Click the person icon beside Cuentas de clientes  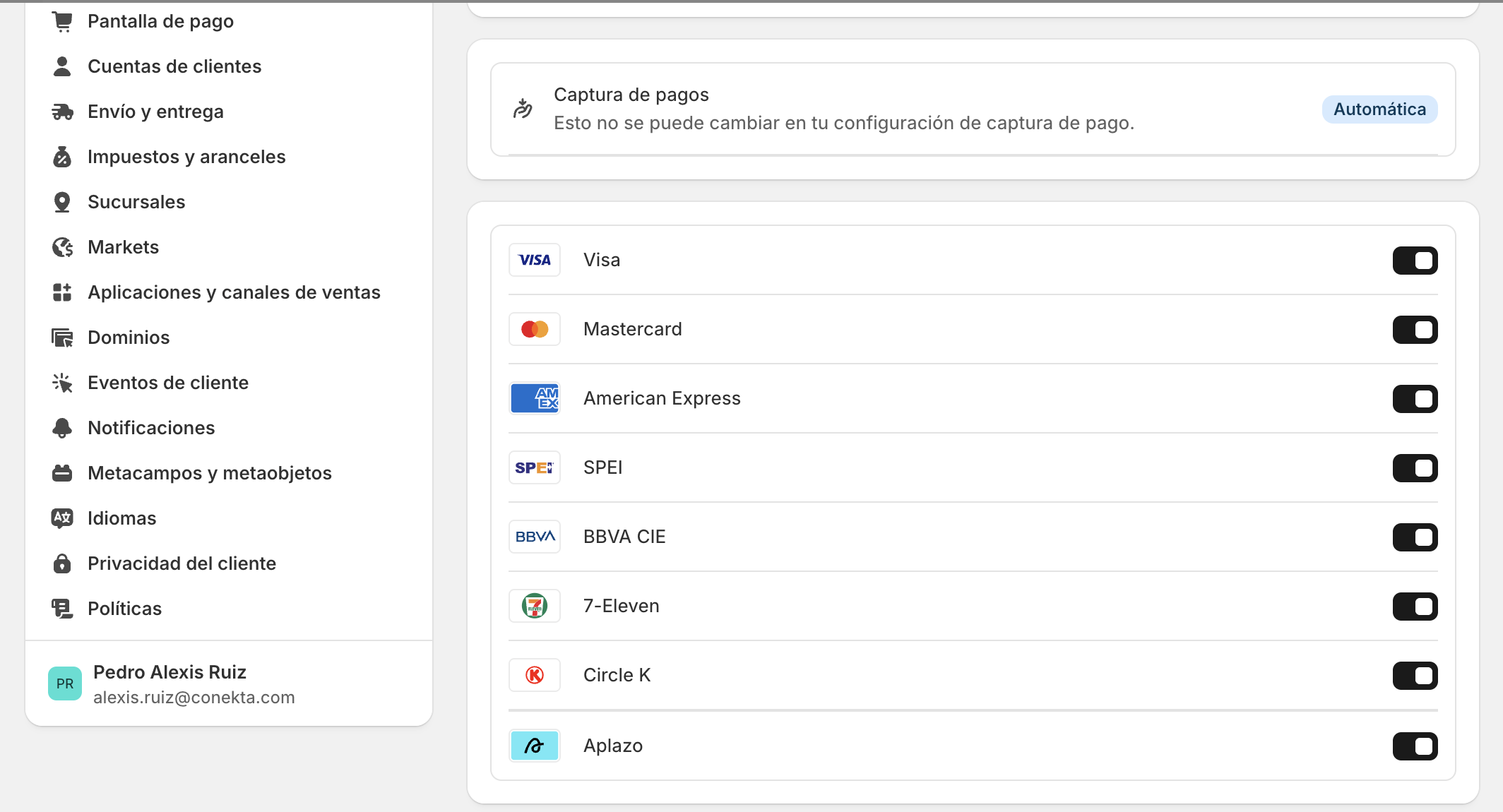(x=62, y=66)
